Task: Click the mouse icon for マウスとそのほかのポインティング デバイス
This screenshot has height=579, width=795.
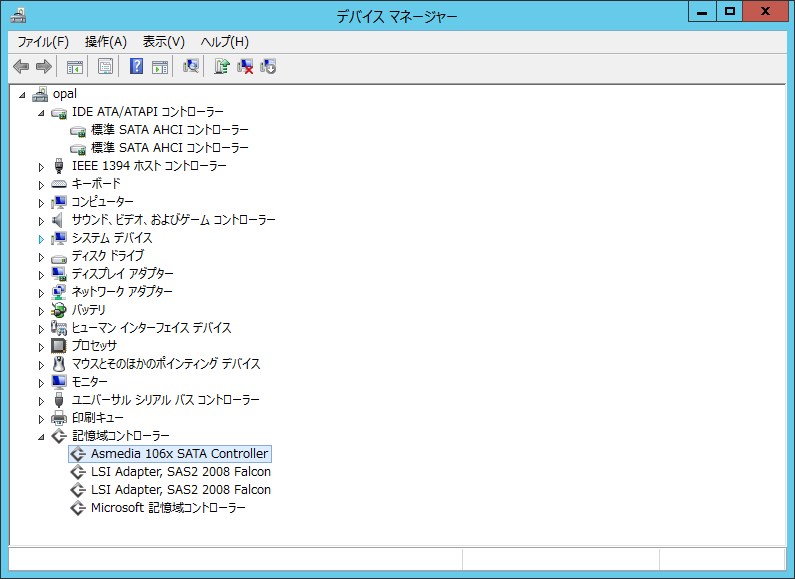Action: pos(59,364)
